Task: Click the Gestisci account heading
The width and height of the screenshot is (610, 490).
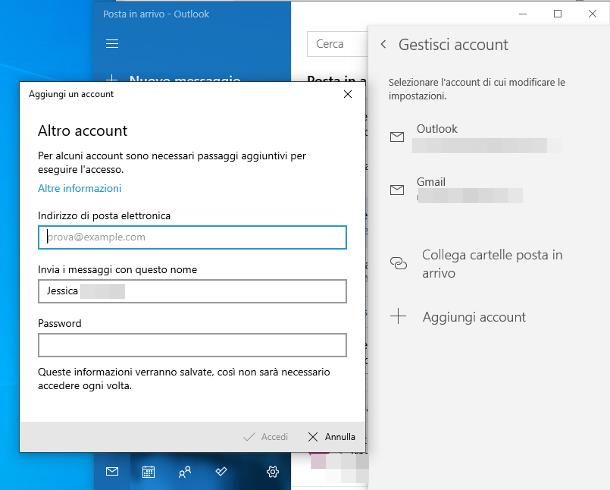Action: click(453, 45)
